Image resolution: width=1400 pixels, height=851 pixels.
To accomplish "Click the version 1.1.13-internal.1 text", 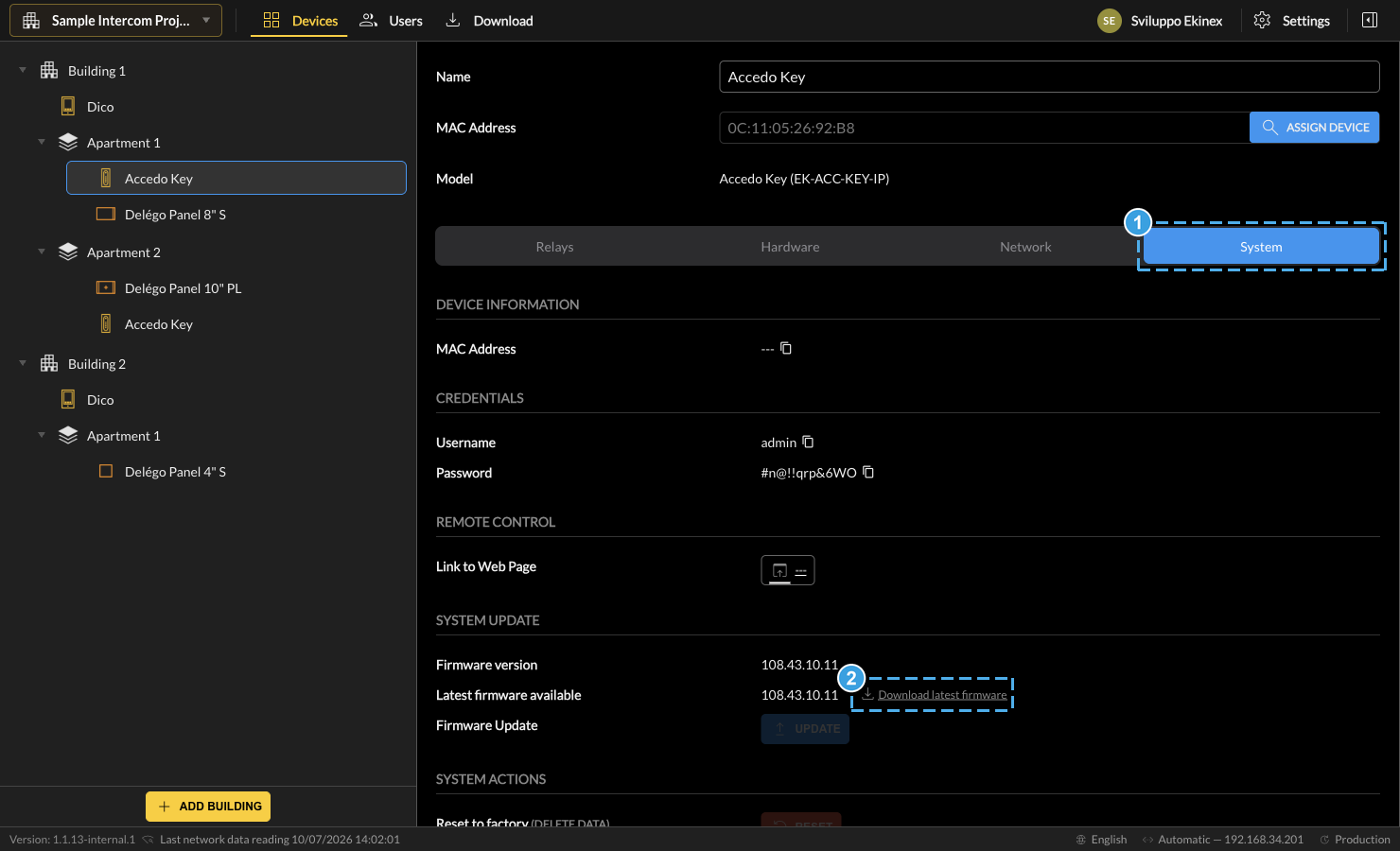I will [x=72, y=840].
